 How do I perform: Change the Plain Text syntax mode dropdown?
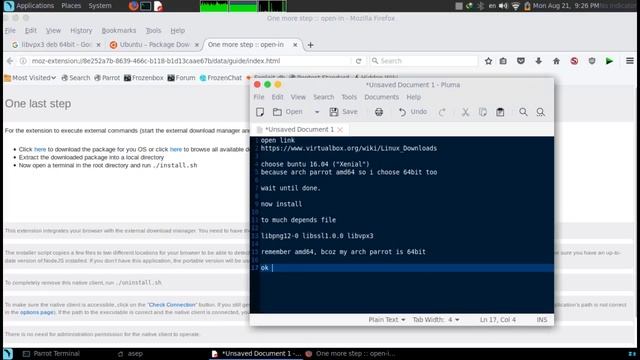tap(387, 320)
